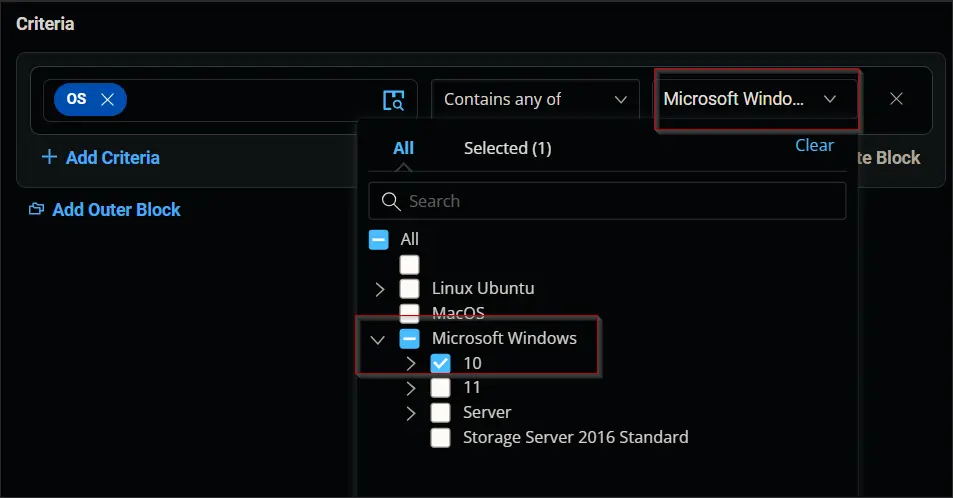Image resolution: width=953 pixels, height=498 pixels.
Task: Expand the Windows 10 node
Action: click(411, 364)
